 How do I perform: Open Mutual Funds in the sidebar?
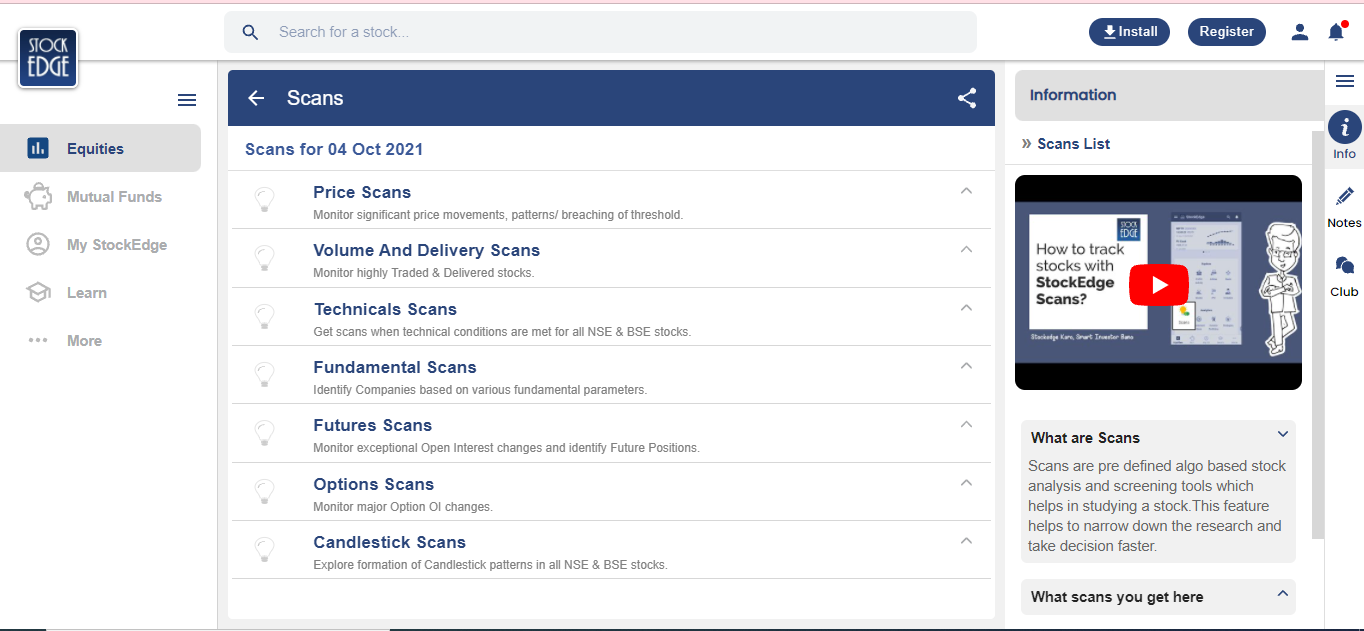(100, 197)
